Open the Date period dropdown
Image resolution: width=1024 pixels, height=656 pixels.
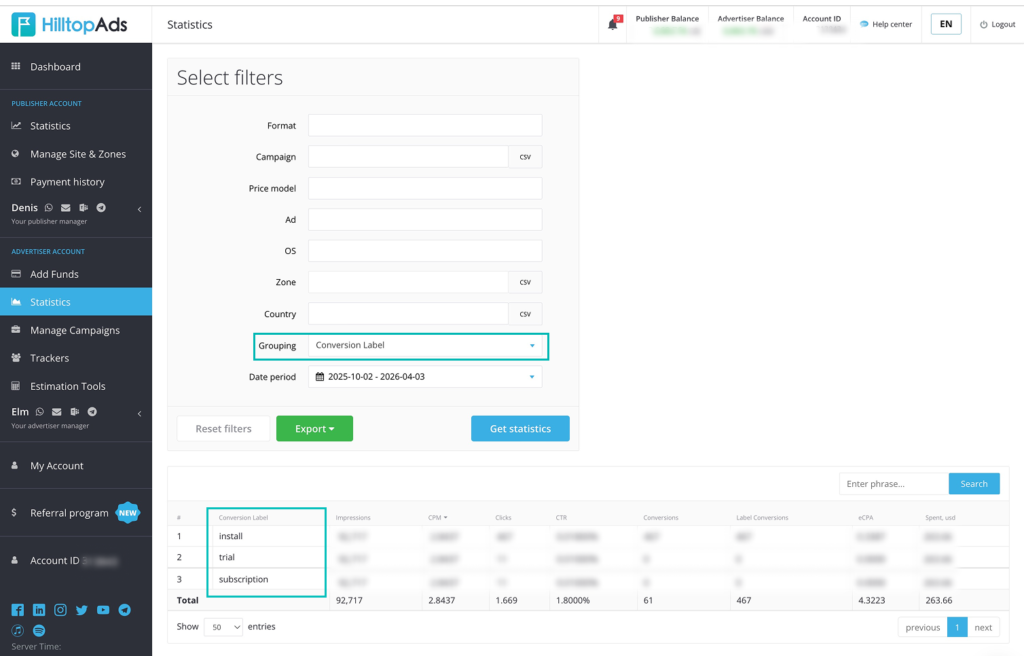pos(425,377)
